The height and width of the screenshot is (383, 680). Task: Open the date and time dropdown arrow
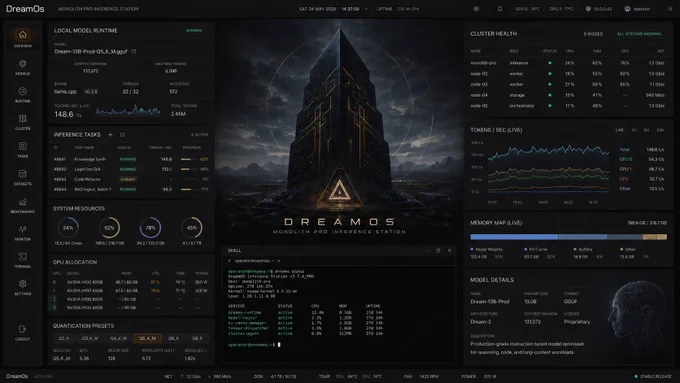click(x=366, y=9)
